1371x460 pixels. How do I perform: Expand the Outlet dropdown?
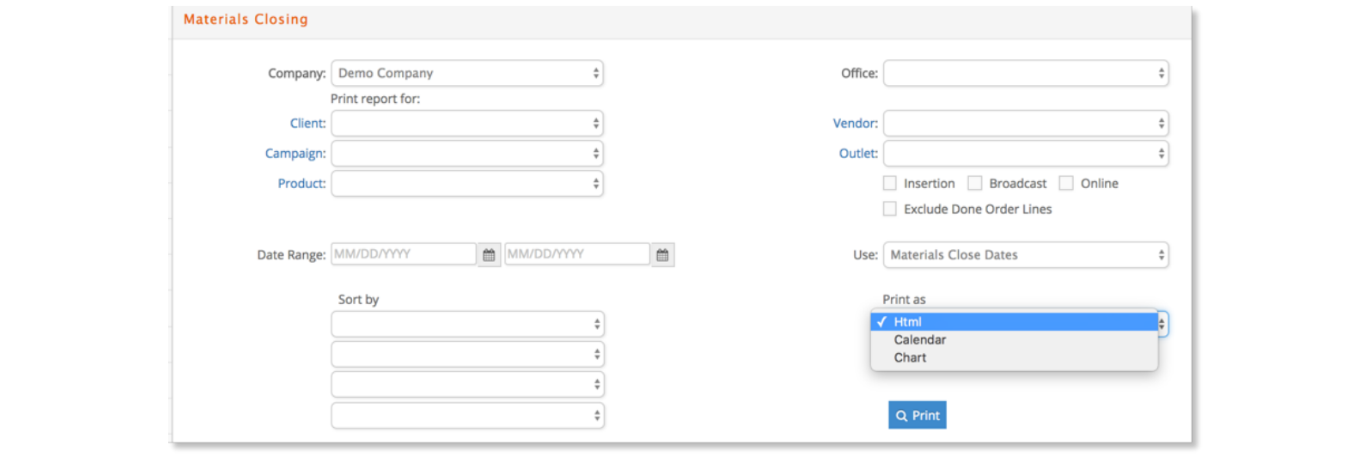point(1026,153)
